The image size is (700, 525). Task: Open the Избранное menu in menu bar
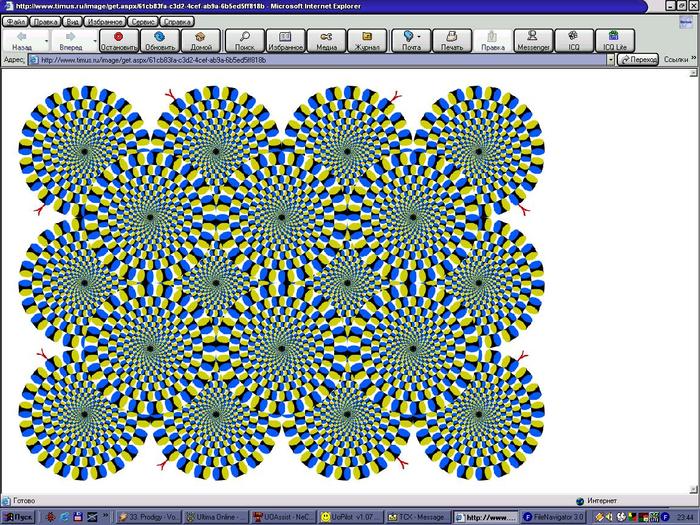105,21
